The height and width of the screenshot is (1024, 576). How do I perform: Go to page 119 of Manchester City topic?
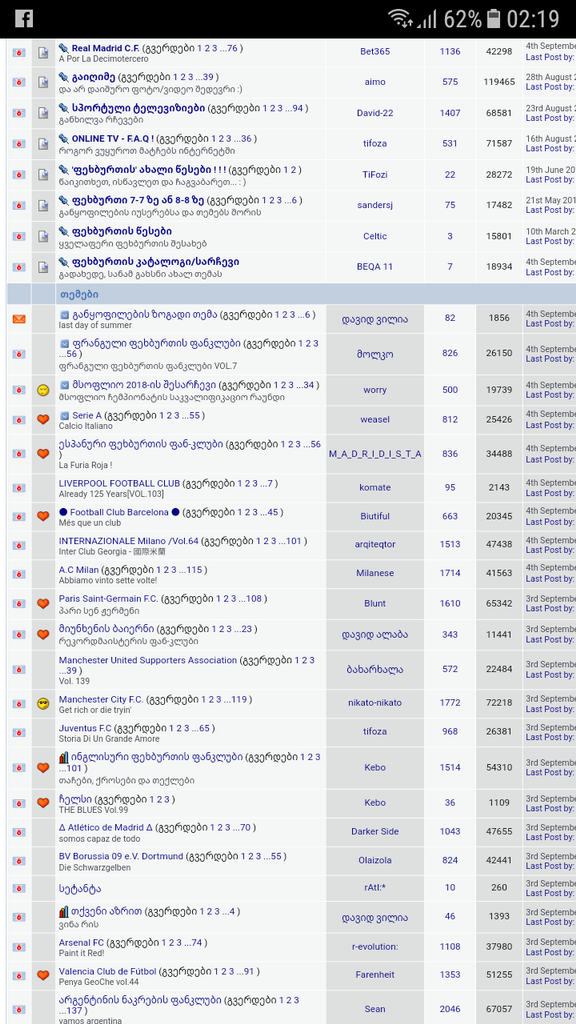pos(240,699)
